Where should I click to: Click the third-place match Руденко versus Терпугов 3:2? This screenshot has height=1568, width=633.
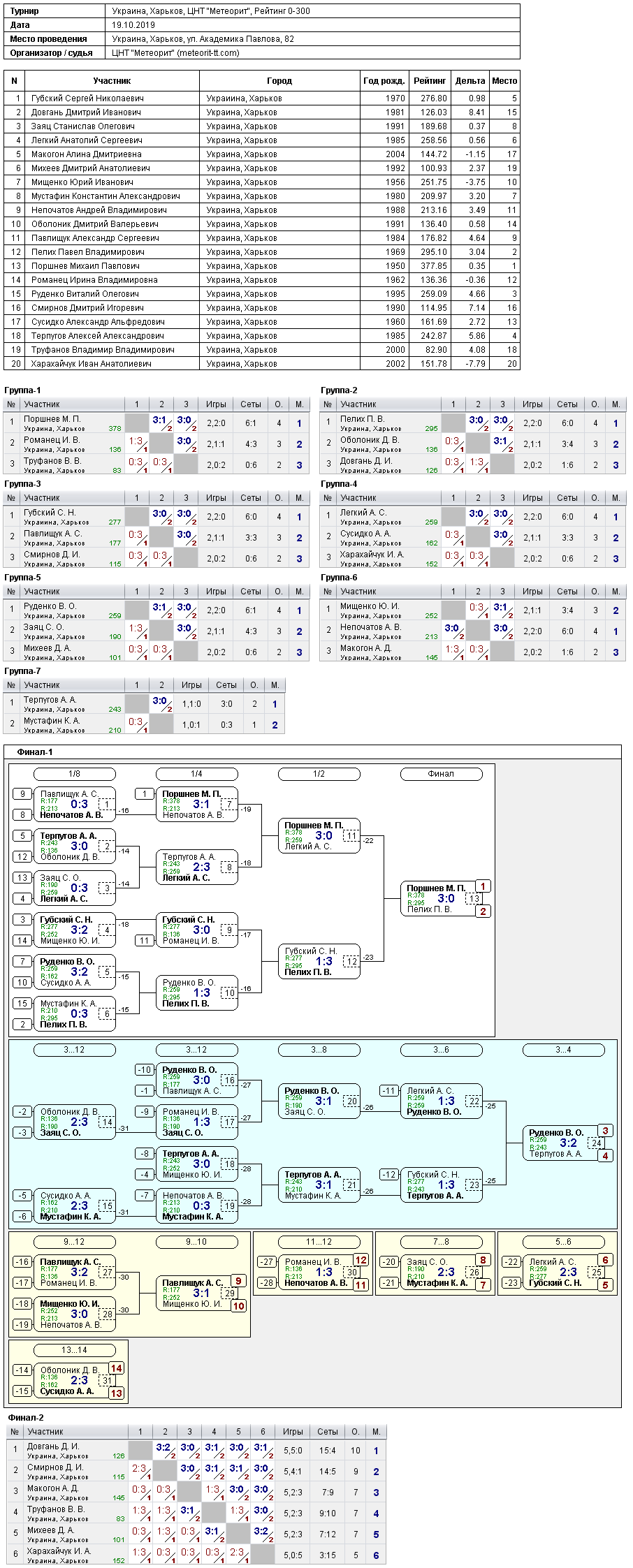pos(563,1143)
